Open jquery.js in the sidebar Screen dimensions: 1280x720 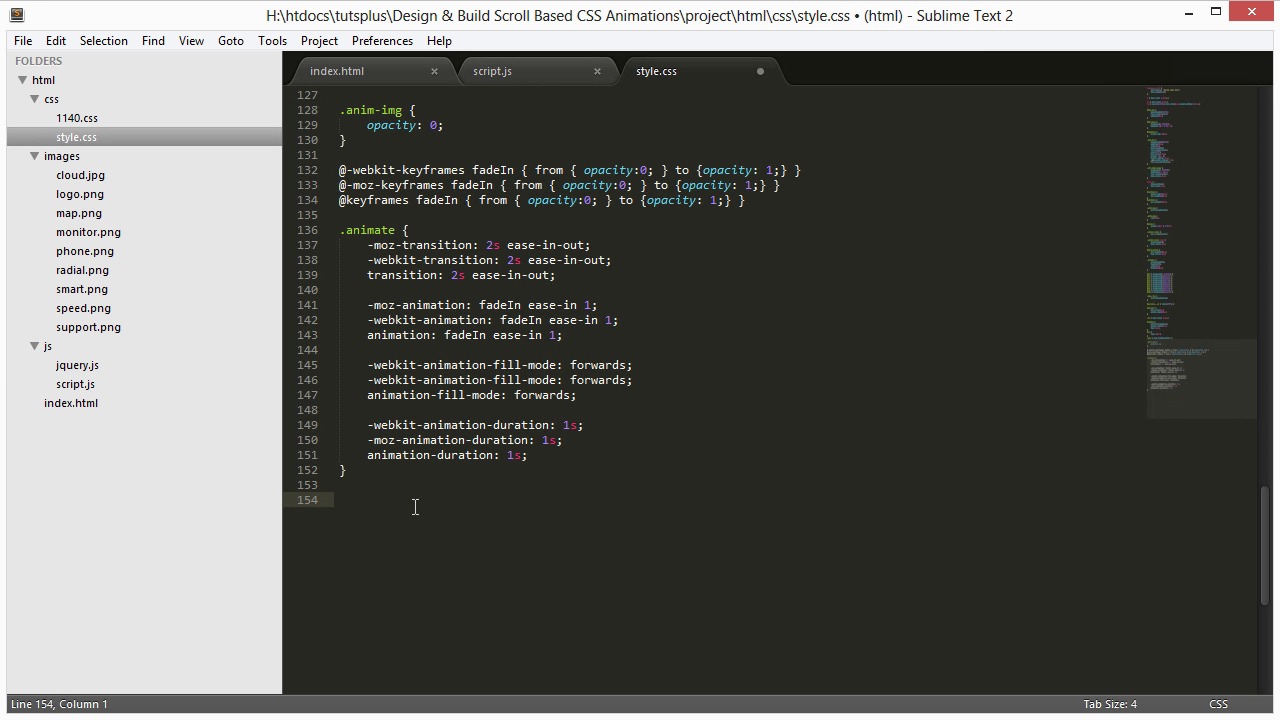(77, 365)
